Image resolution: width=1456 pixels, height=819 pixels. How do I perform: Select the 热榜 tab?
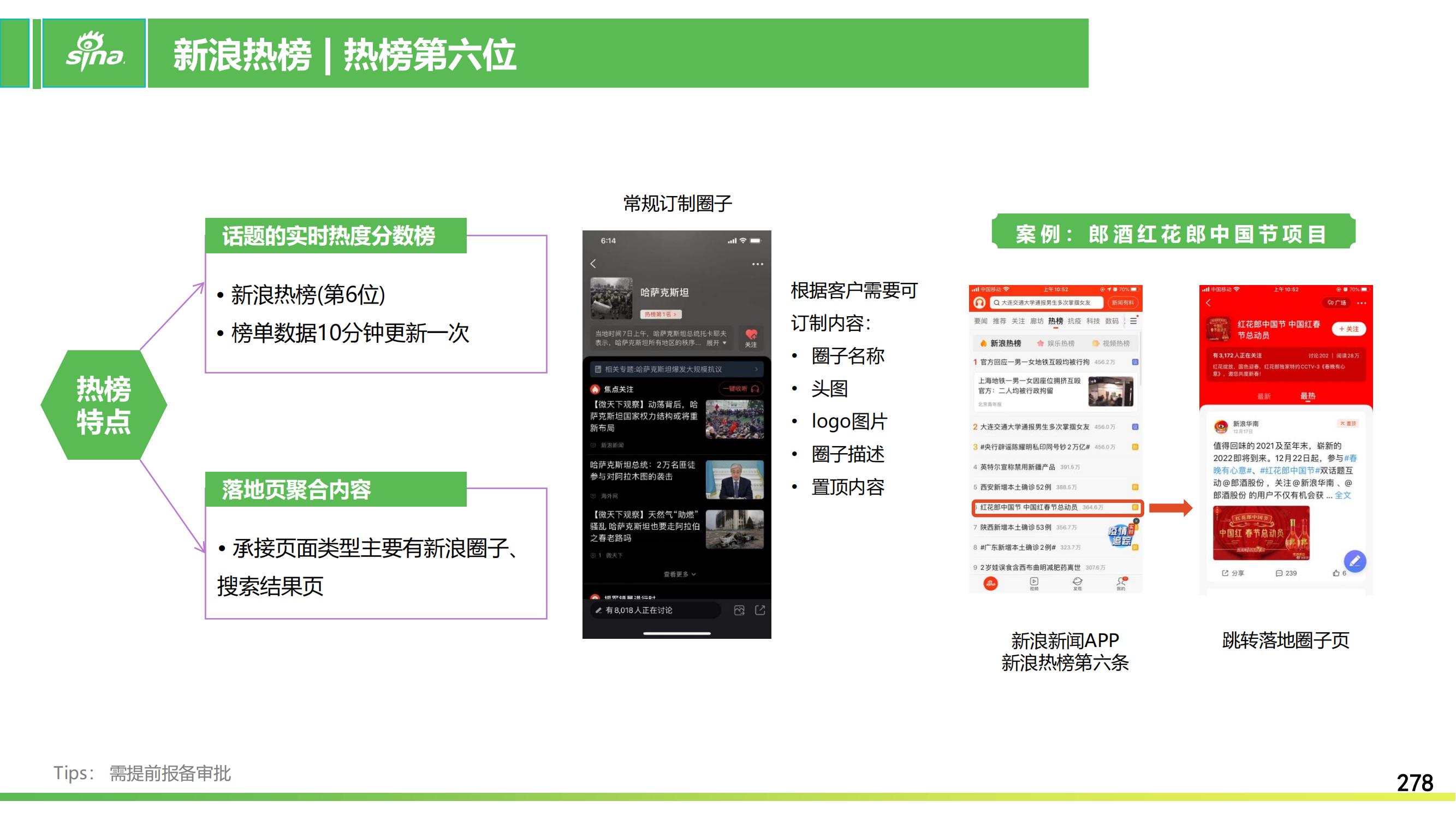pyautogui.click(x=1055, y=321)
